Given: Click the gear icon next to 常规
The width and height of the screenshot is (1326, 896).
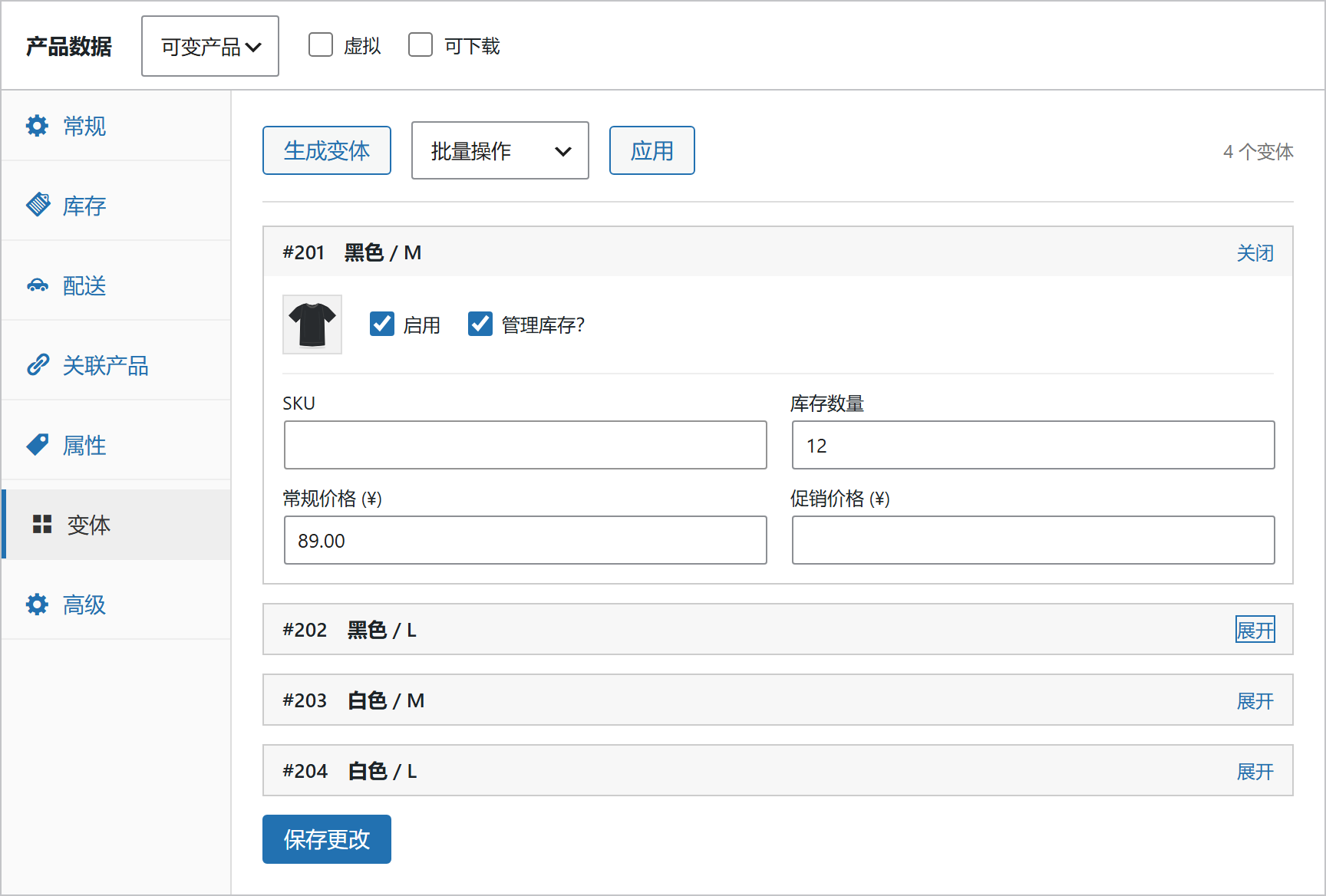Looking at the screenshot, I should click(x=37, y=126).
